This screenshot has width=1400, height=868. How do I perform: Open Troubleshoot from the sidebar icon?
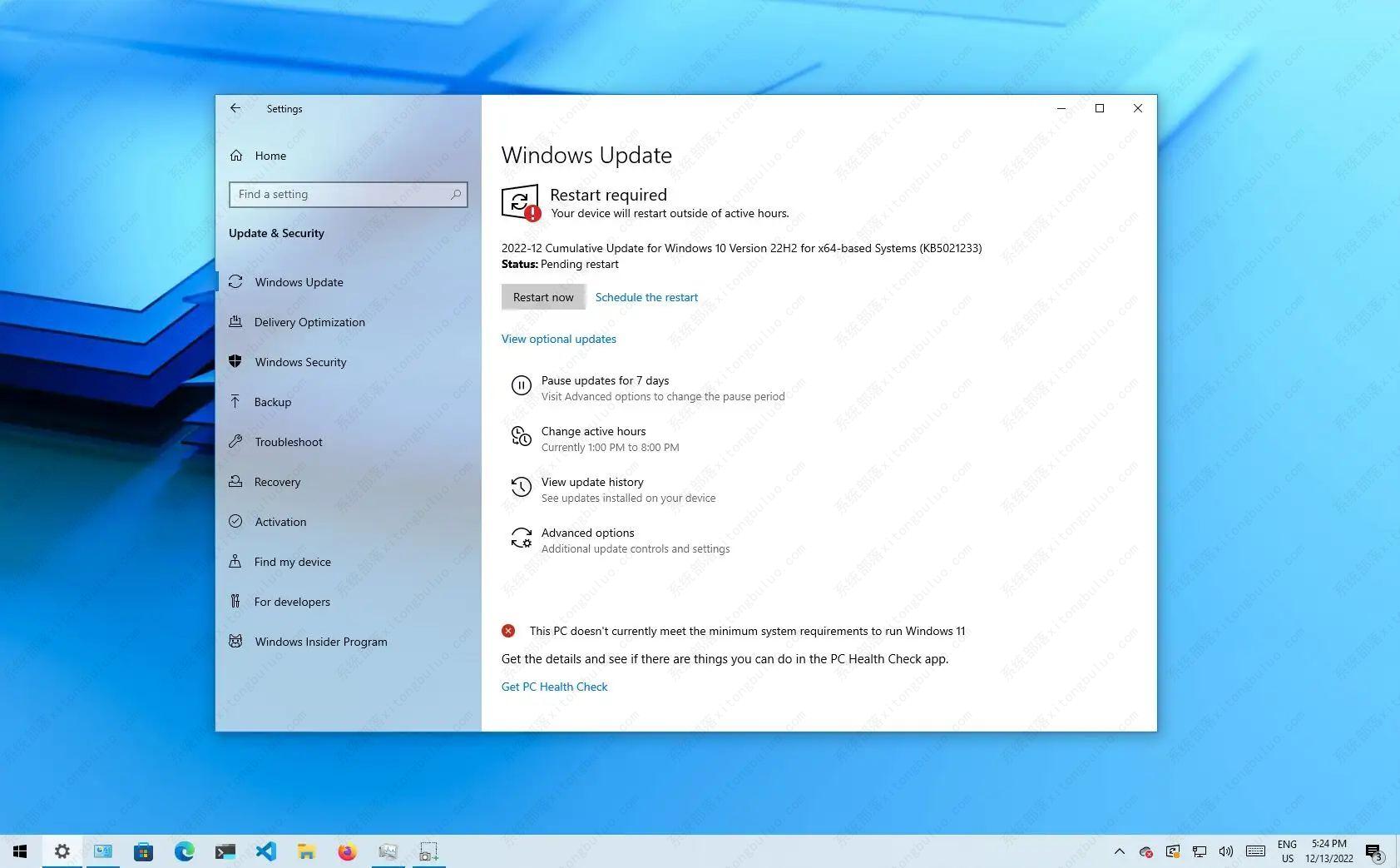[235, 442]
